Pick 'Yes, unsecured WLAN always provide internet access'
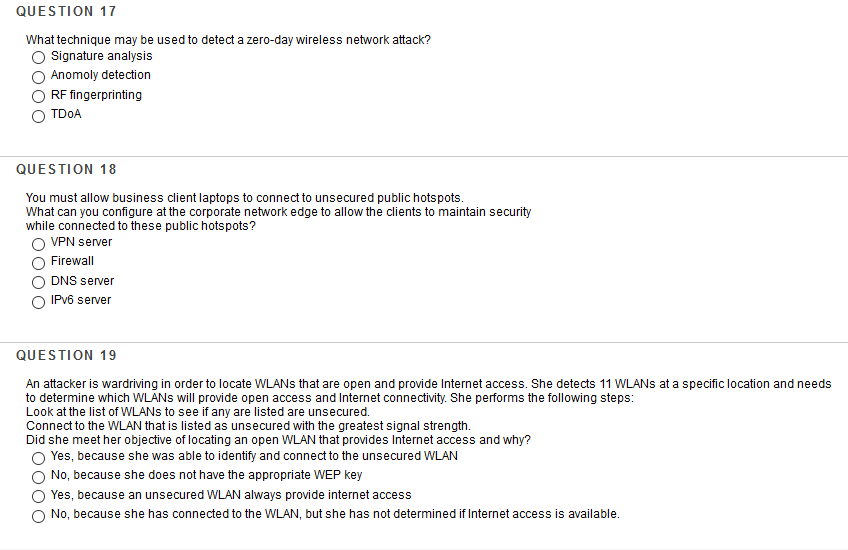Viewport: 848px width, 550px height. 38,496
